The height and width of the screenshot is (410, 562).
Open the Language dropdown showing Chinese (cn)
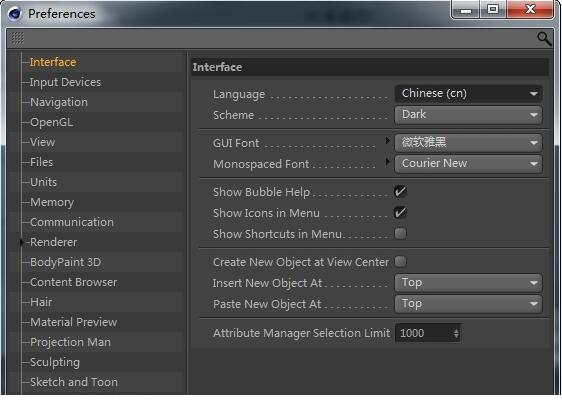pos(468,94)
